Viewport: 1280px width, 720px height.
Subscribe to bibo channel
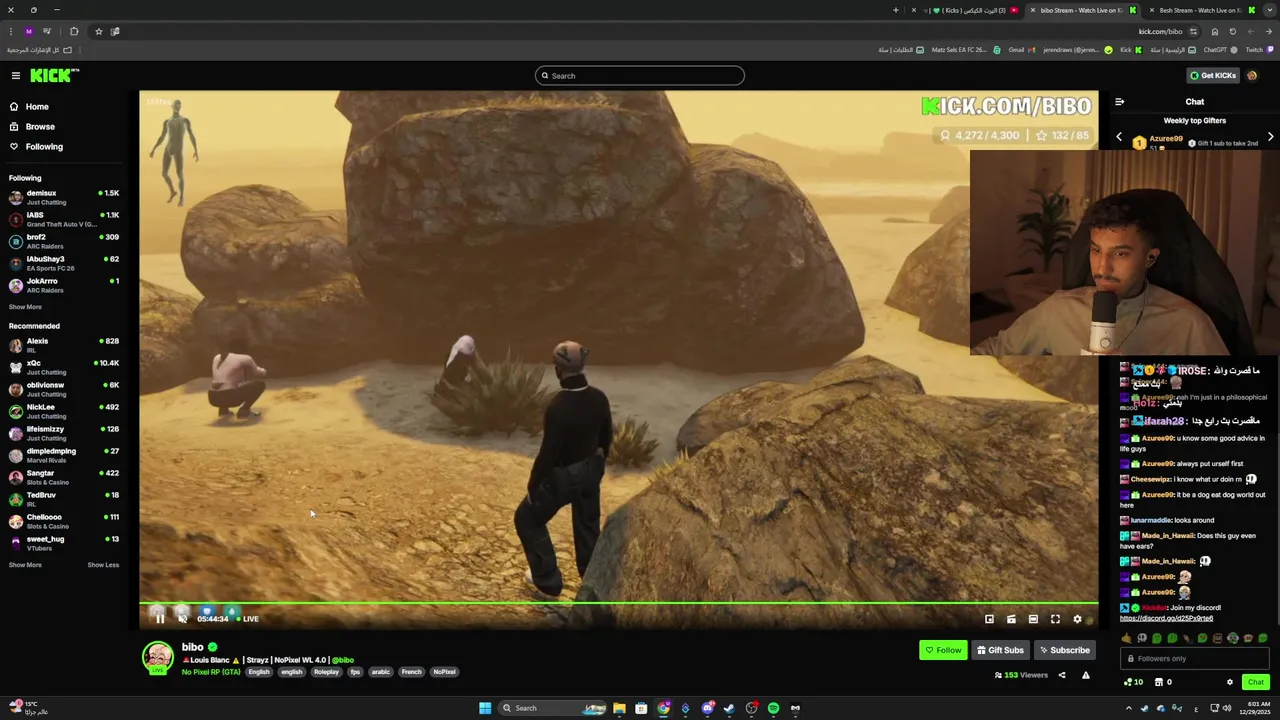click(x=1064, y=650)
